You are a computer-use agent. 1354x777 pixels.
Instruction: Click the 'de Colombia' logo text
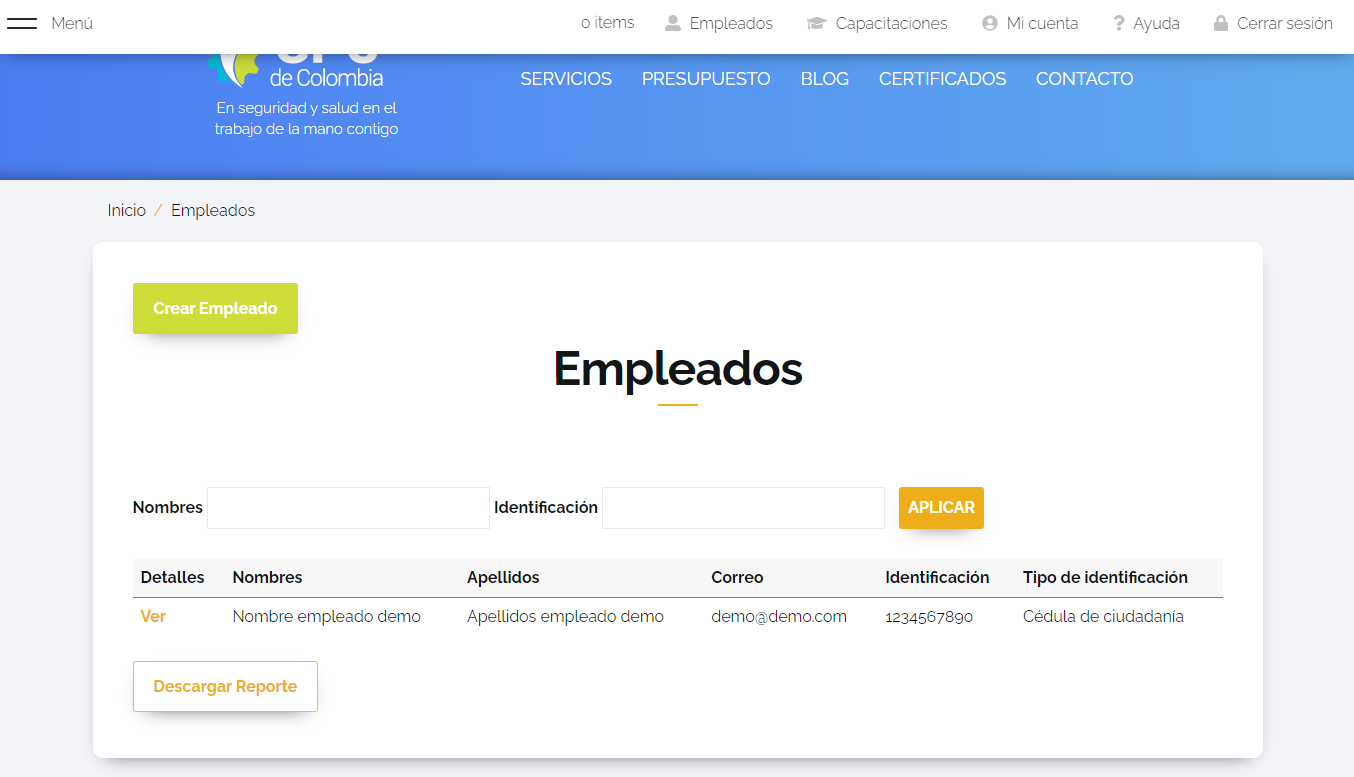point(326,78)
